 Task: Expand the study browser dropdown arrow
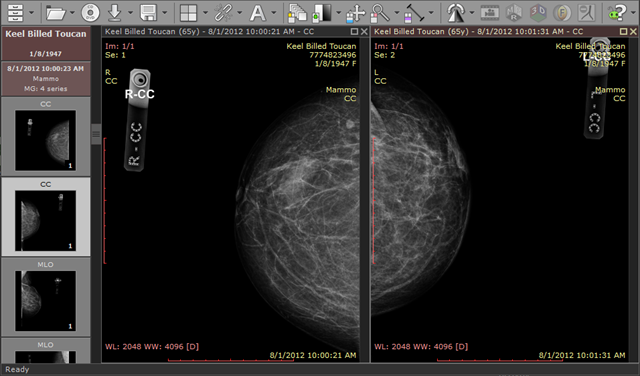[31, 13]
